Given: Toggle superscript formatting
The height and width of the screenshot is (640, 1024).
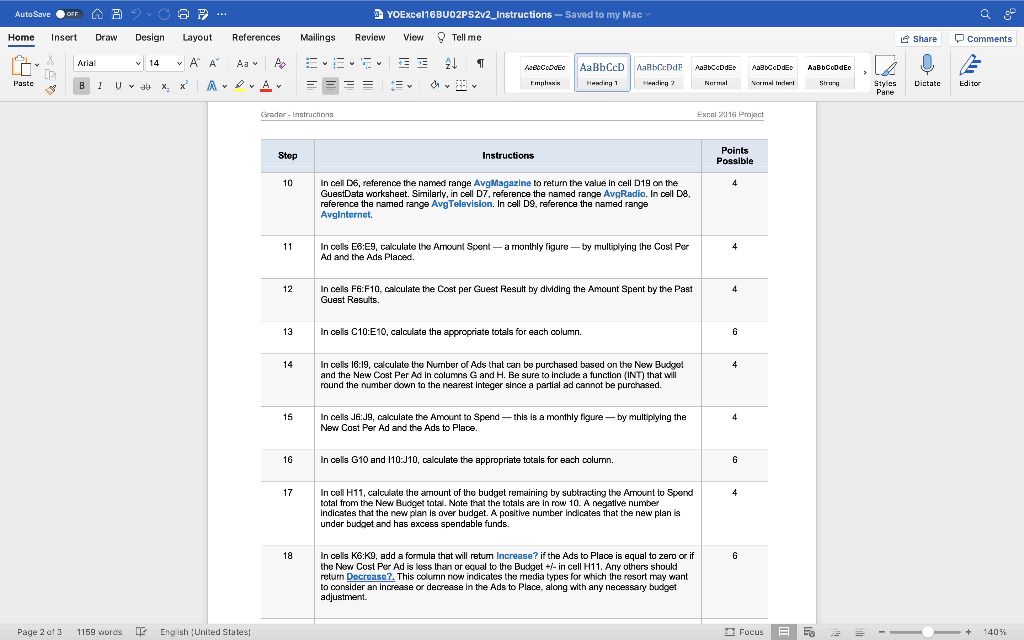Looking at the screenshot, I should [184, 86].
